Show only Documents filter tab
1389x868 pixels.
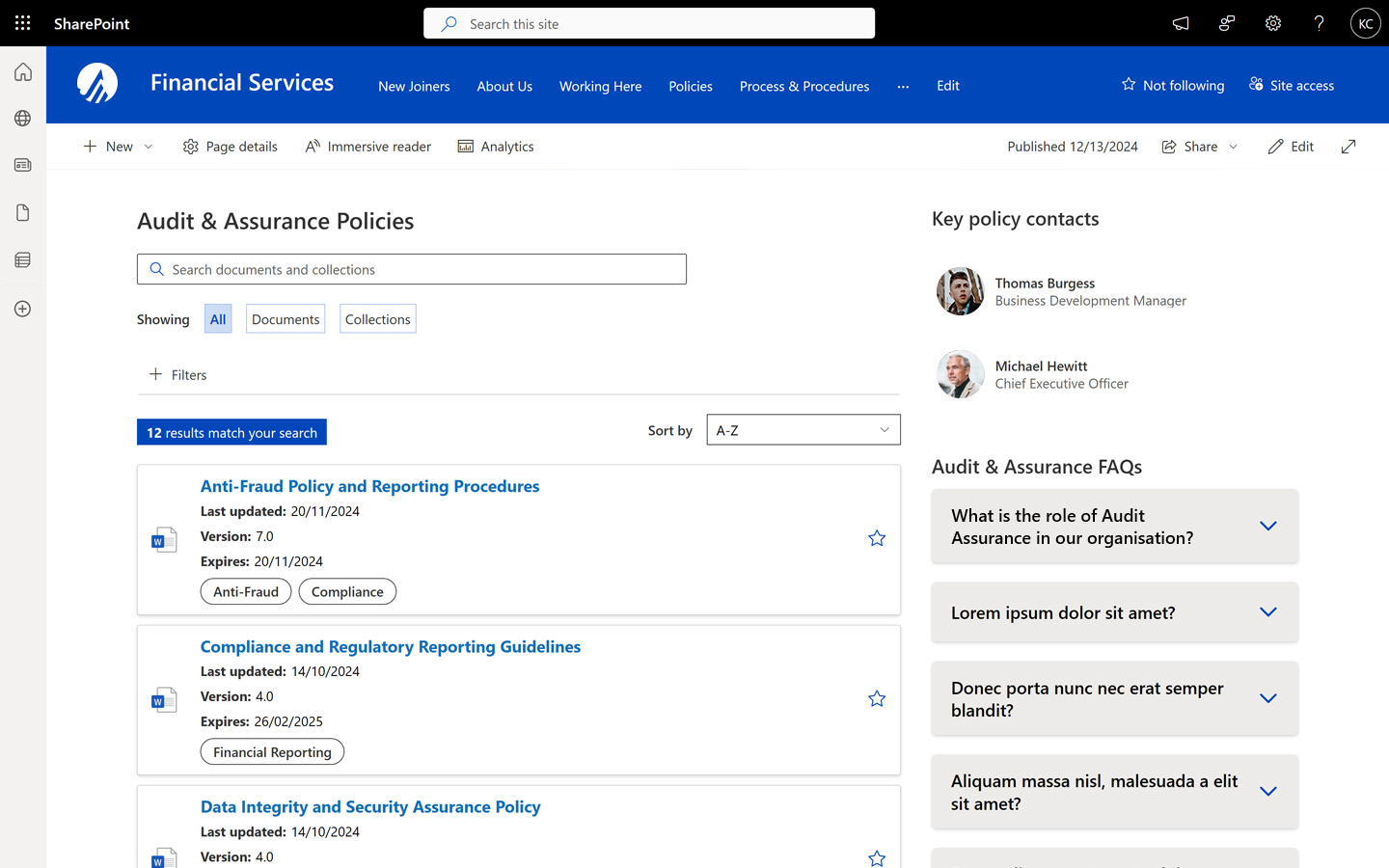pyautogui.click(x=286, y=319)
